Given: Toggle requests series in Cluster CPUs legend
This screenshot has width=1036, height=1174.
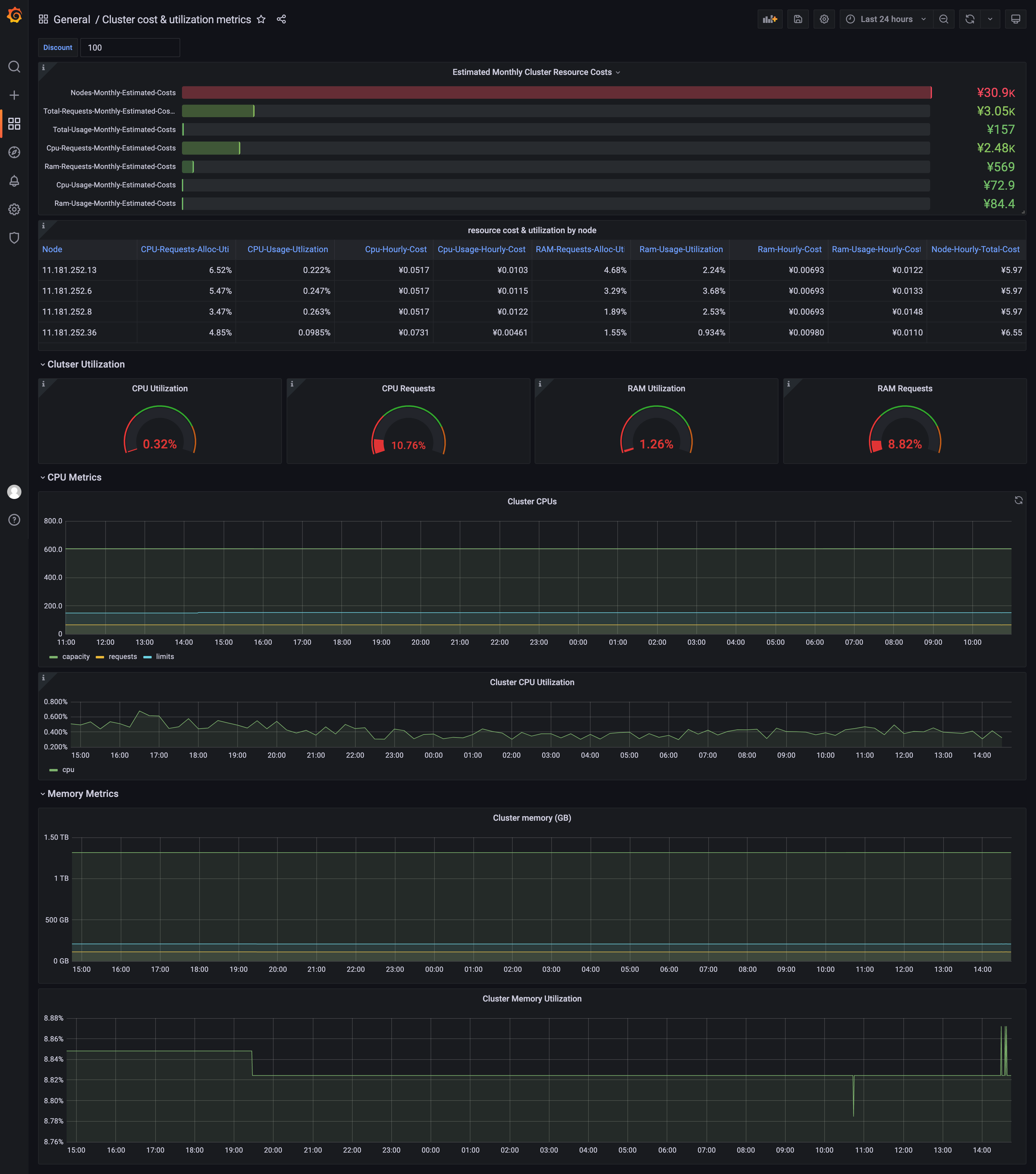Looking at the screenshot, I should pyautogui.click(x=122, y=657).
